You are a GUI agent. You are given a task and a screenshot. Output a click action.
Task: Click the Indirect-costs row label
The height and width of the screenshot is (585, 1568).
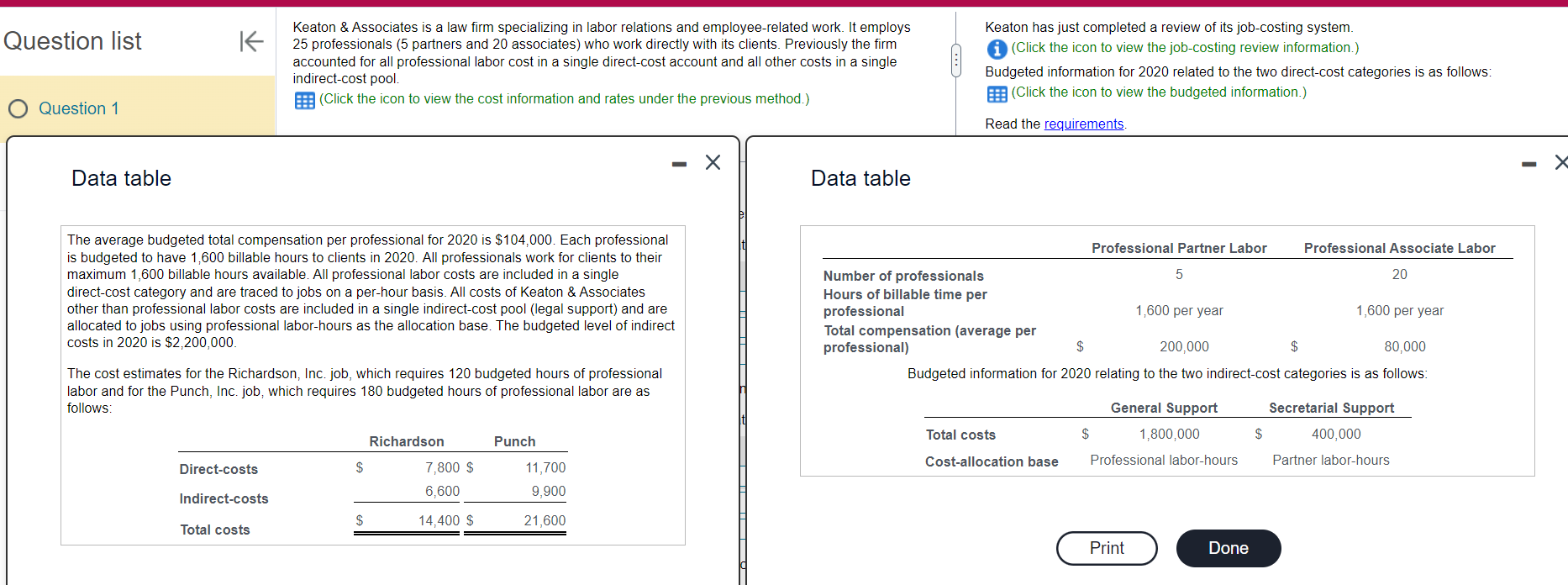(x=224, y=498)
